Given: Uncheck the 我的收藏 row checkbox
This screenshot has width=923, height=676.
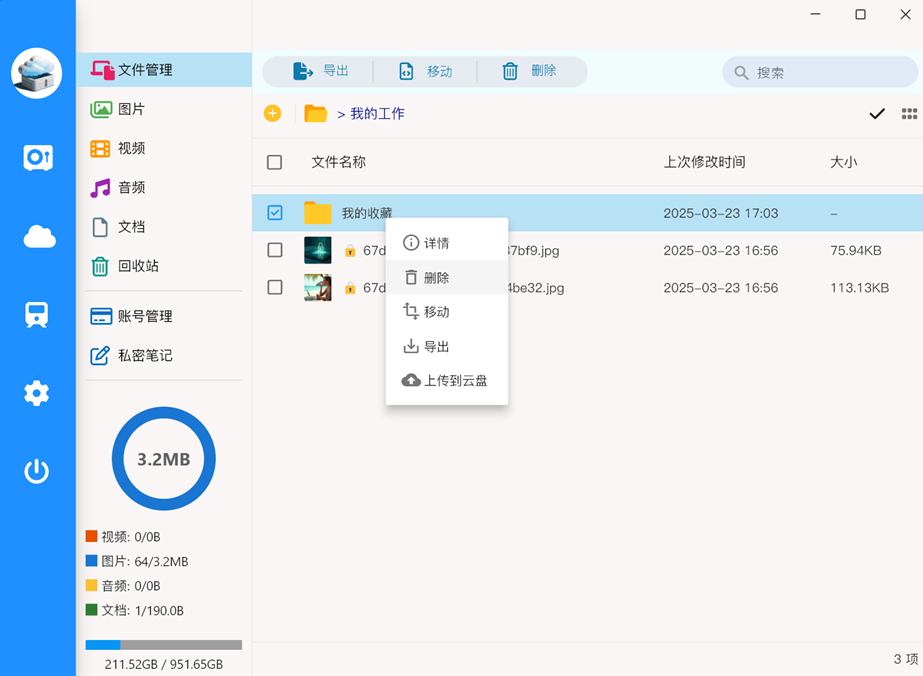Looking at the screenshot, I should click(274, 213).
